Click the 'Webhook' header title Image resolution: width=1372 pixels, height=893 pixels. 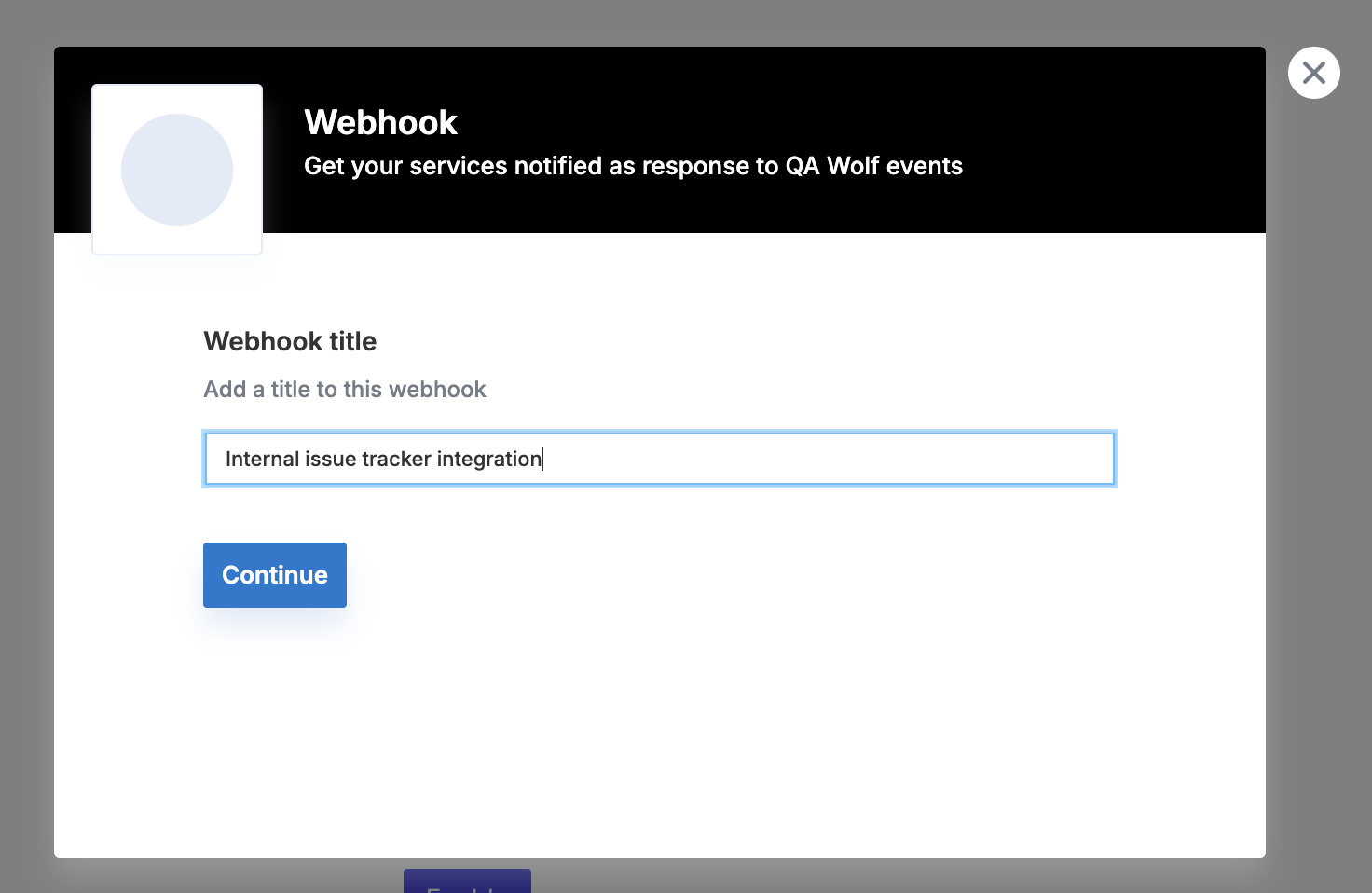[x=380, y=122]
